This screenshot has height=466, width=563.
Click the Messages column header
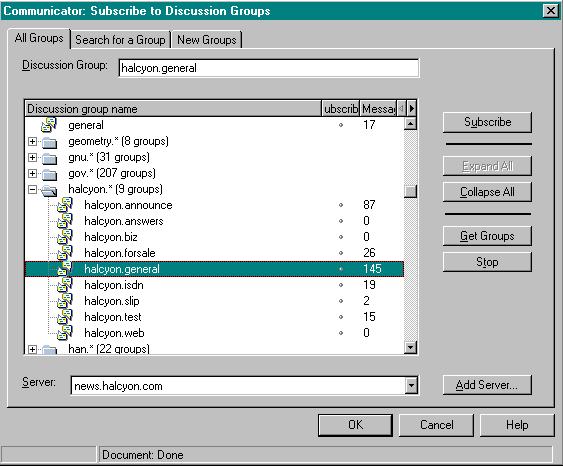point(378,108)
